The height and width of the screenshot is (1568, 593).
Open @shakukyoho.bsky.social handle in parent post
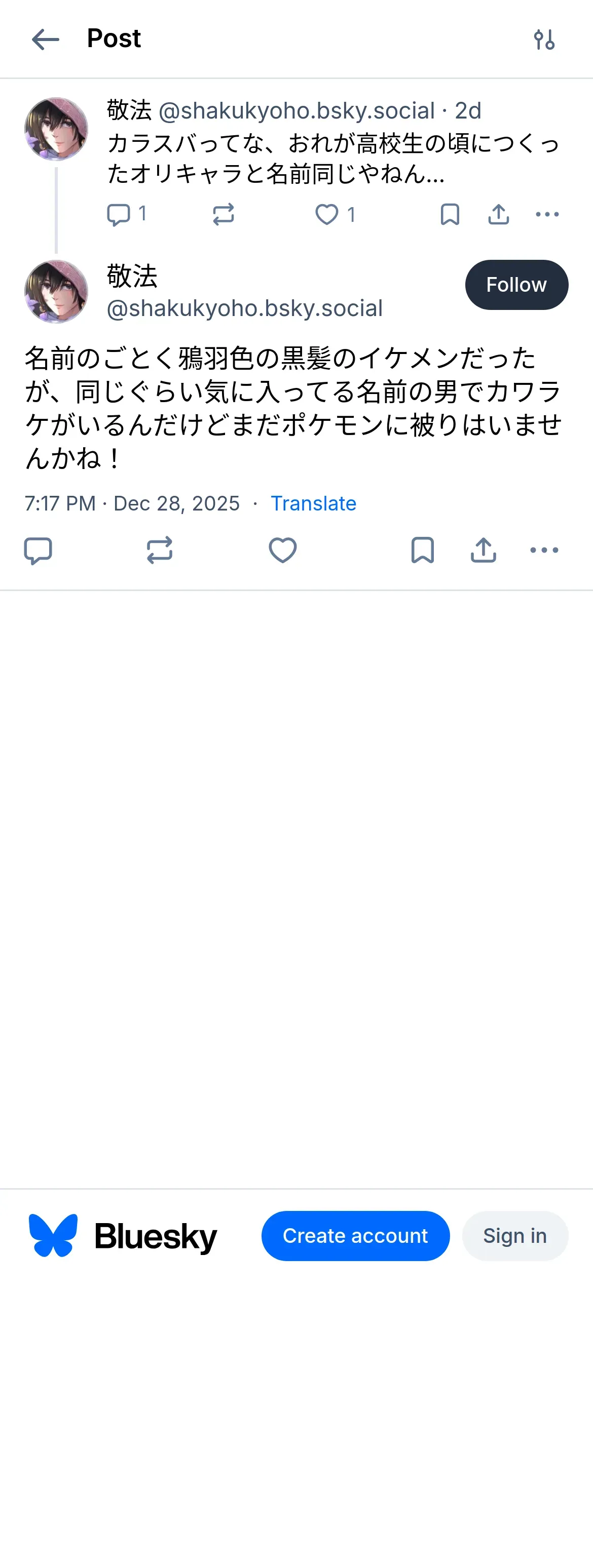296,111
